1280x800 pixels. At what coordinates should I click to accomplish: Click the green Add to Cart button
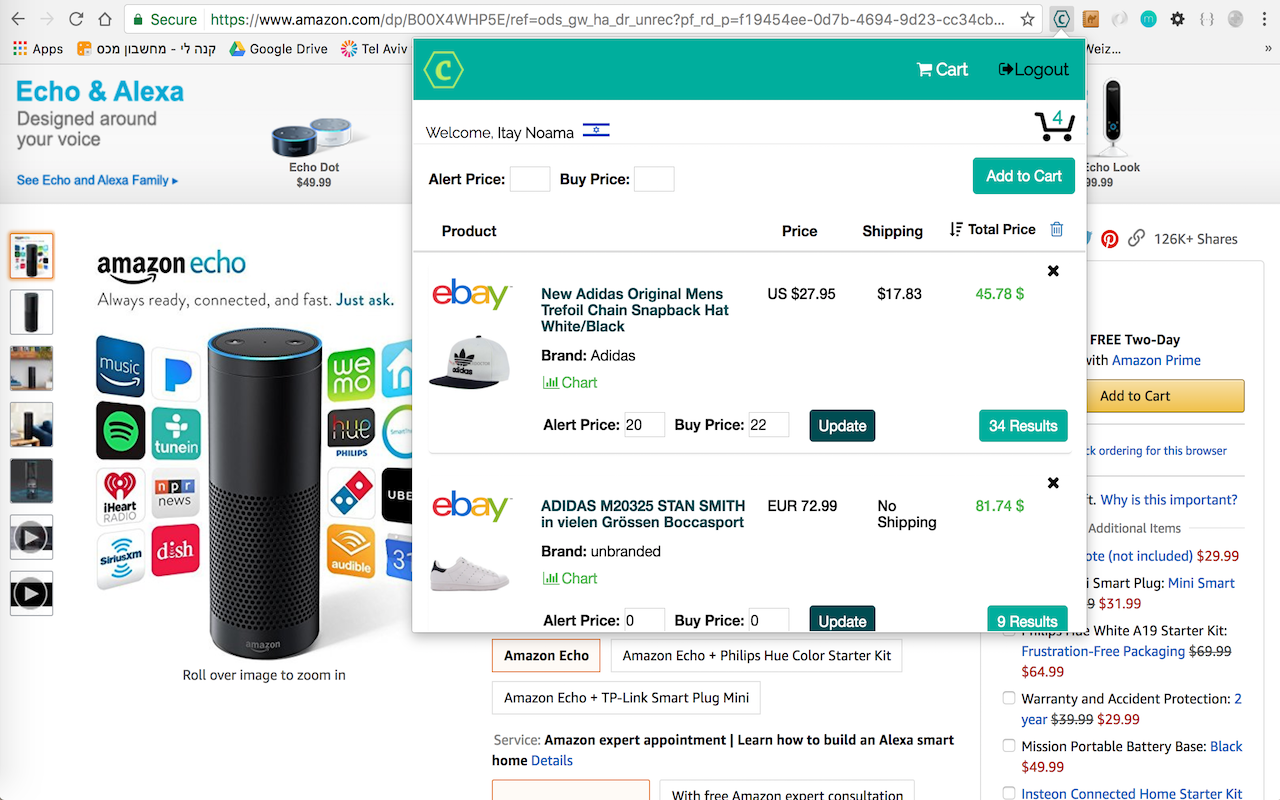1024,176
